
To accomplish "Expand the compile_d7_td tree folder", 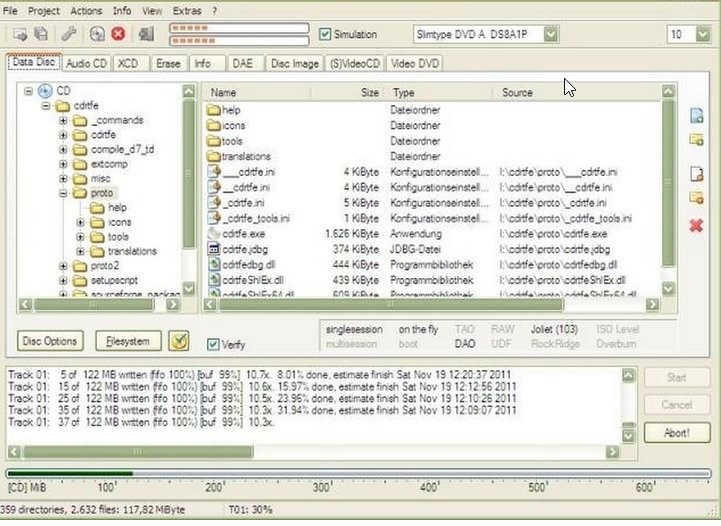I will pyautogui.click(x=63, y=149).
